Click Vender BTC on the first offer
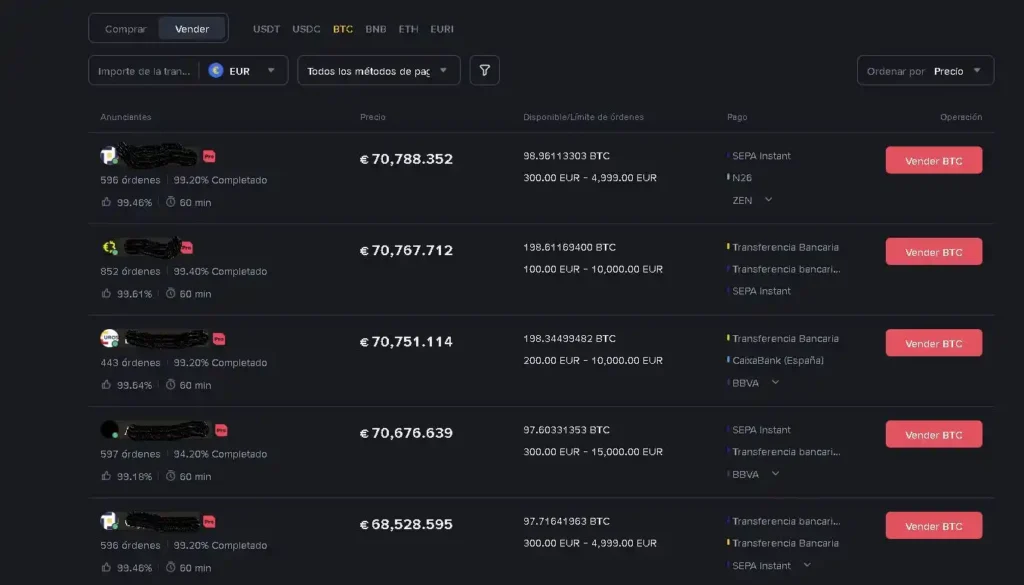Screen dimensions: 1024x585 pyautogui.click(x=933, y=160)
